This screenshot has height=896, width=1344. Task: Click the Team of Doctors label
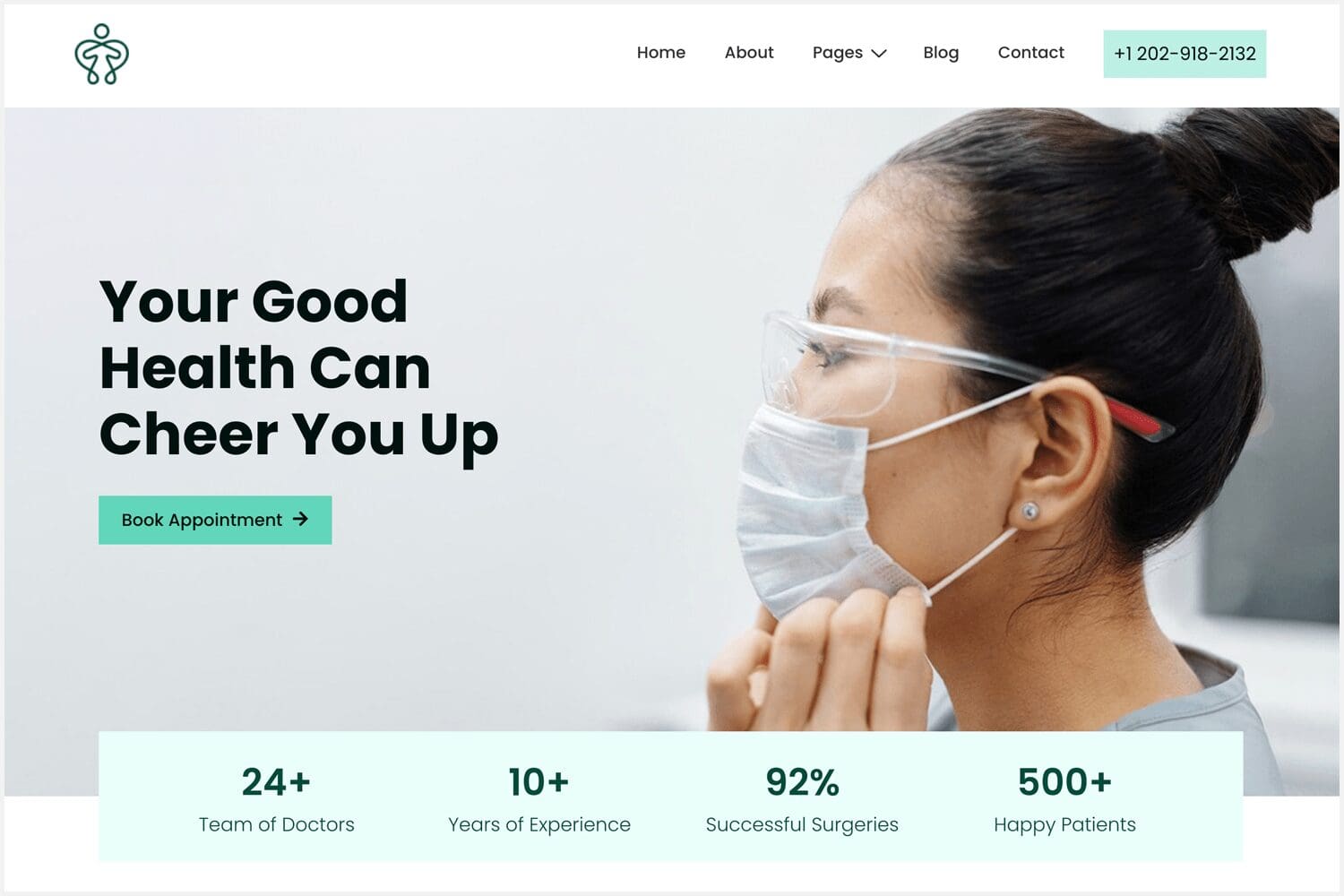click(x=276, y=824)
